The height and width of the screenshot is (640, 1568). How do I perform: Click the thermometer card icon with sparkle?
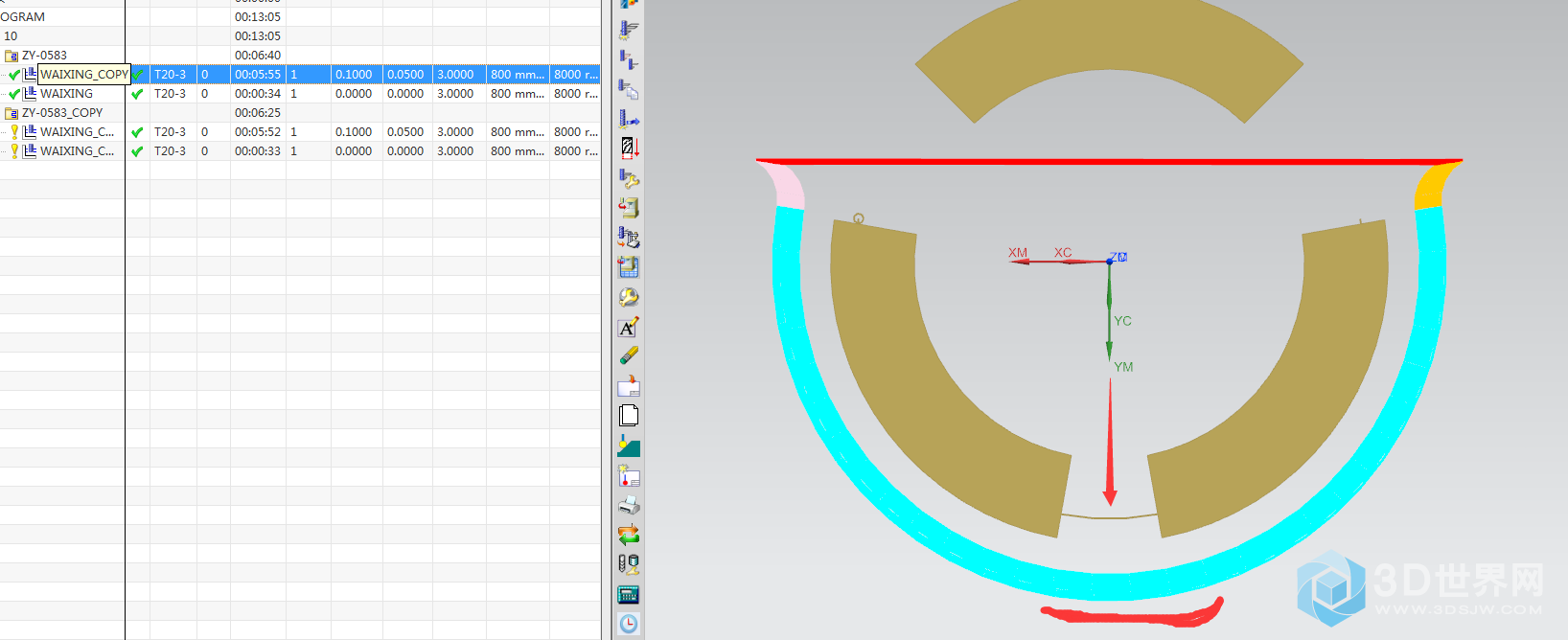click(629, 476)
